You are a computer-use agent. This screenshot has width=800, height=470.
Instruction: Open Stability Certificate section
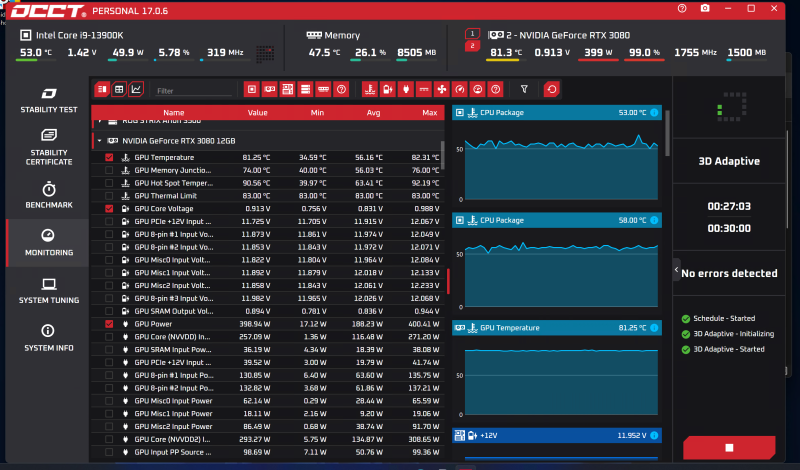click(x=48, y=147)
